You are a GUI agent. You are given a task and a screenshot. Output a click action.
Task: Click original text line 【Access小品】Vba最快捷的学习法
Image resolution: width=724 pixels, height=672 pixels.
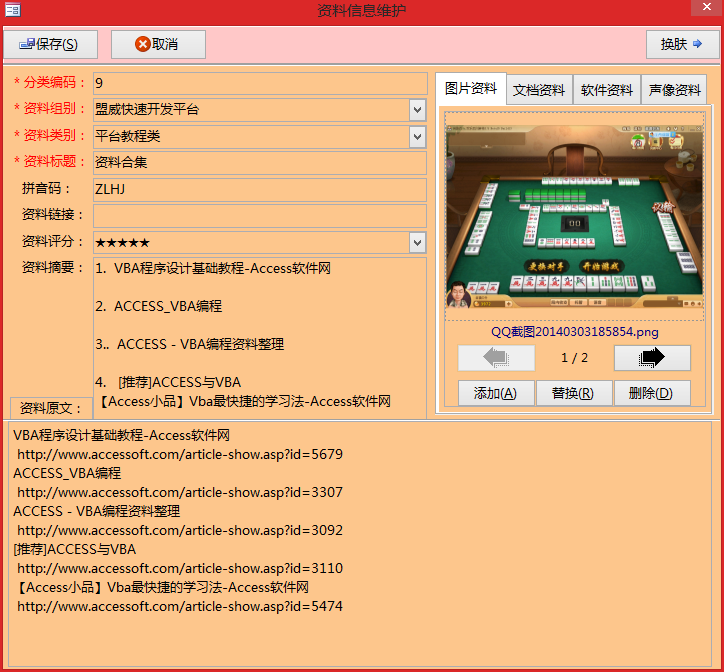click(162, 587)
